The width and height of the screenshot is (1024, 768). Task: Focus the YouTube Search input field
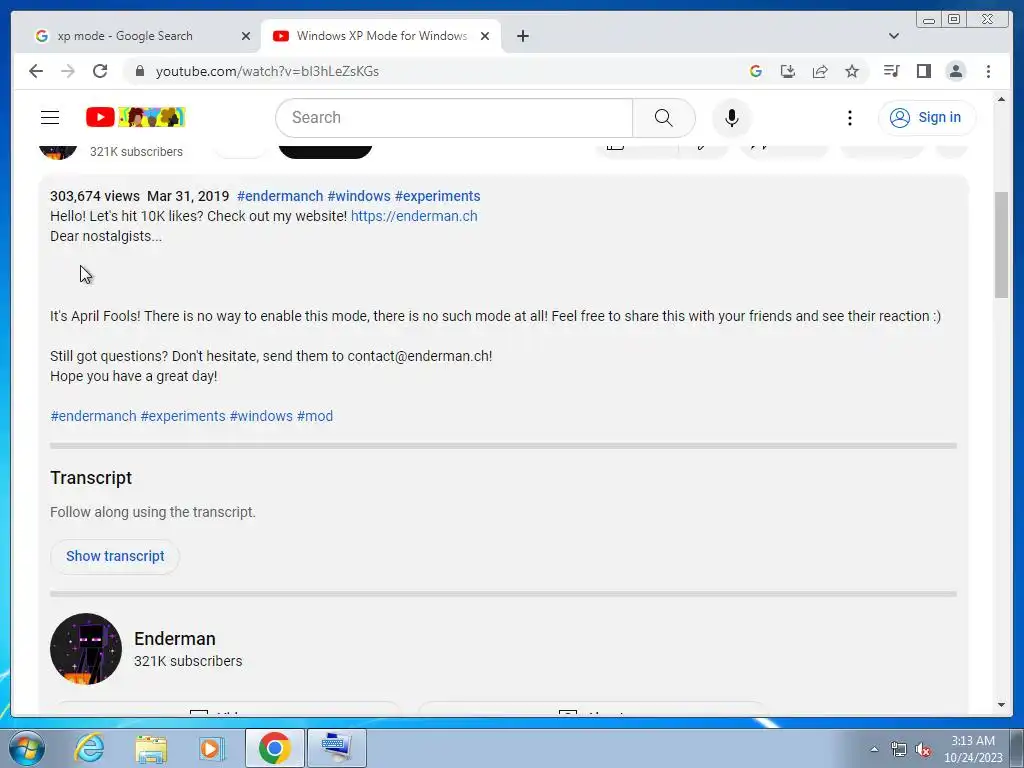click(x=455, y=118)
